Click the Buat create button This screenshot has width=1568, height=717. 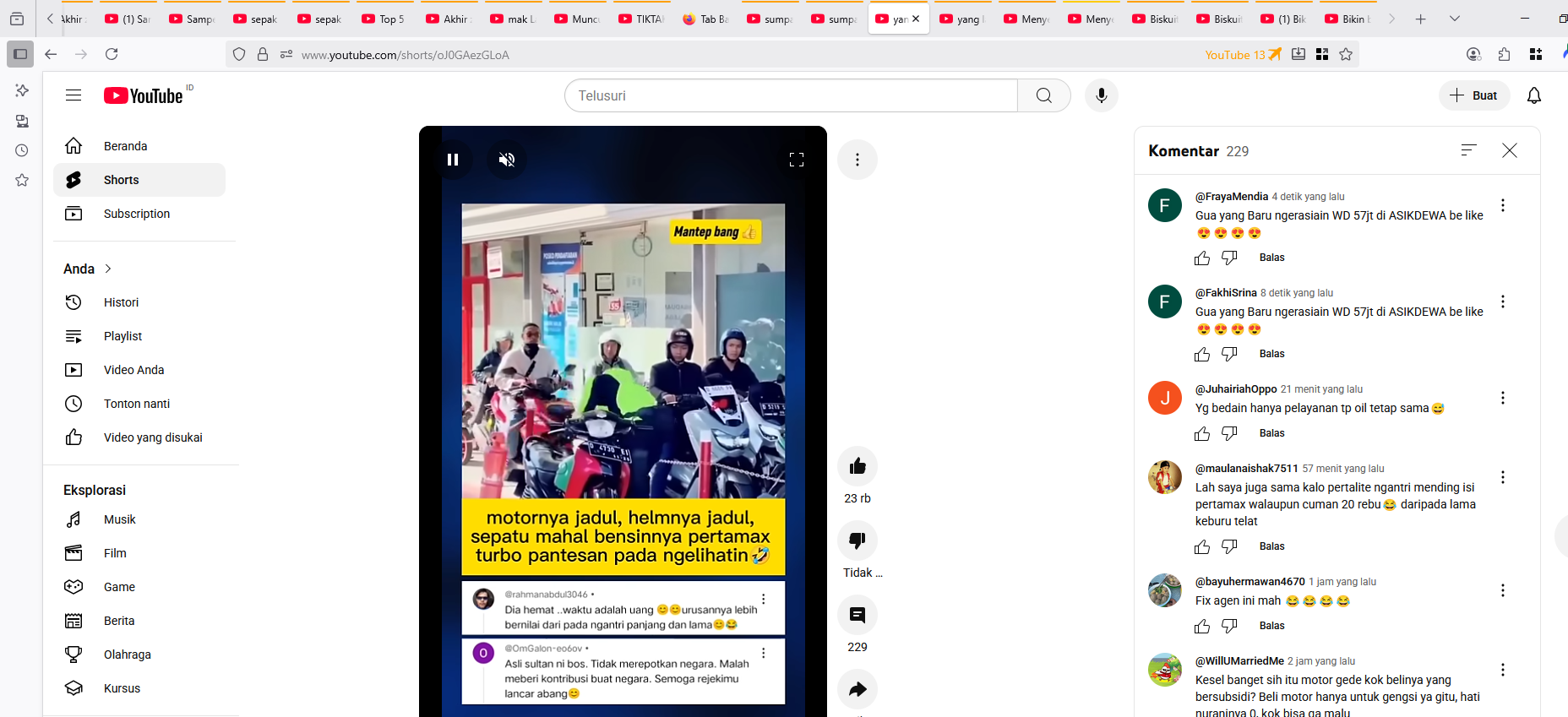[1473, 95]
